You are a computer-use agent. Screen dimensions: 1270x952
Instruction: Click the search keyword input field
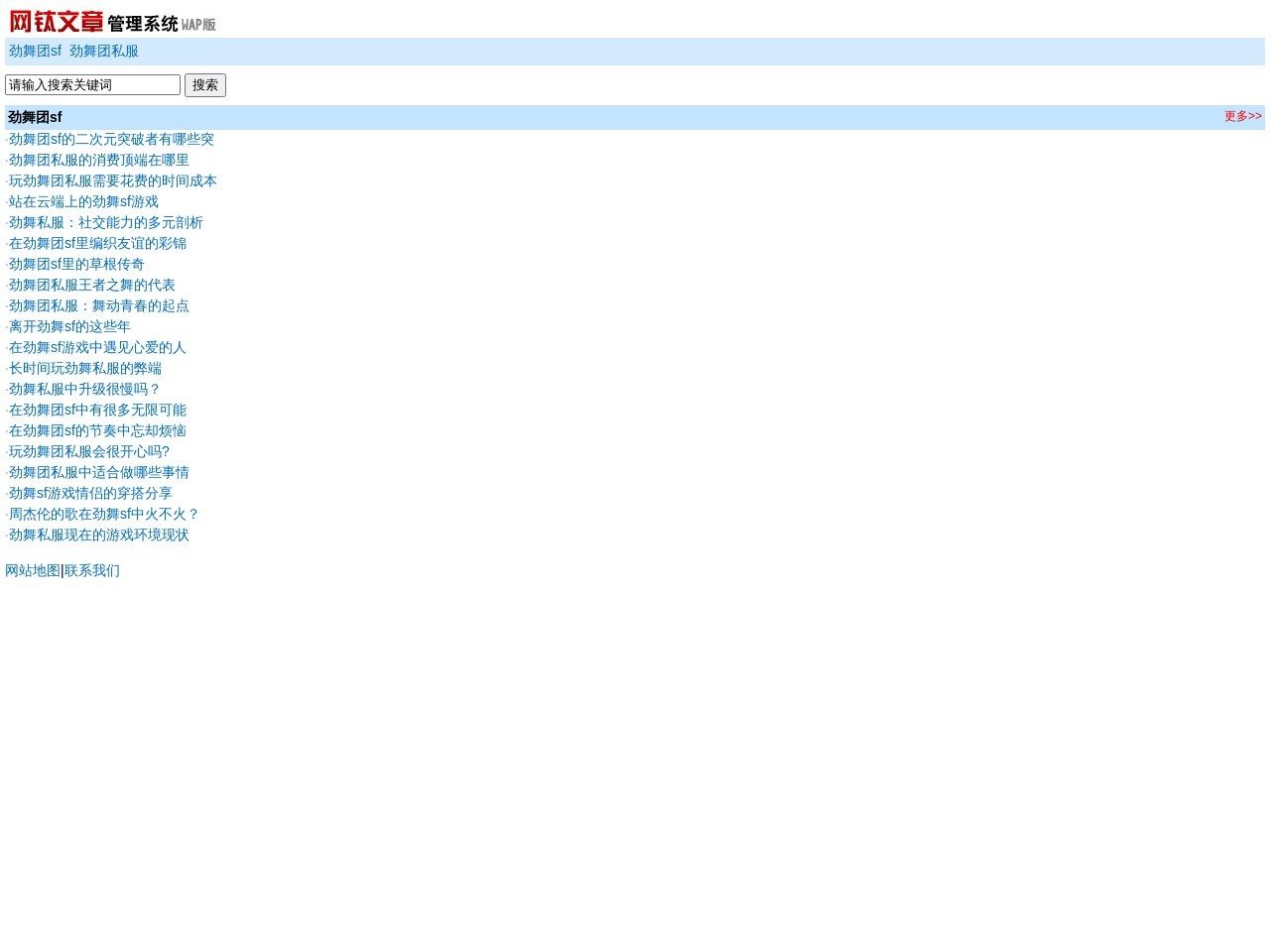[92, 85]
